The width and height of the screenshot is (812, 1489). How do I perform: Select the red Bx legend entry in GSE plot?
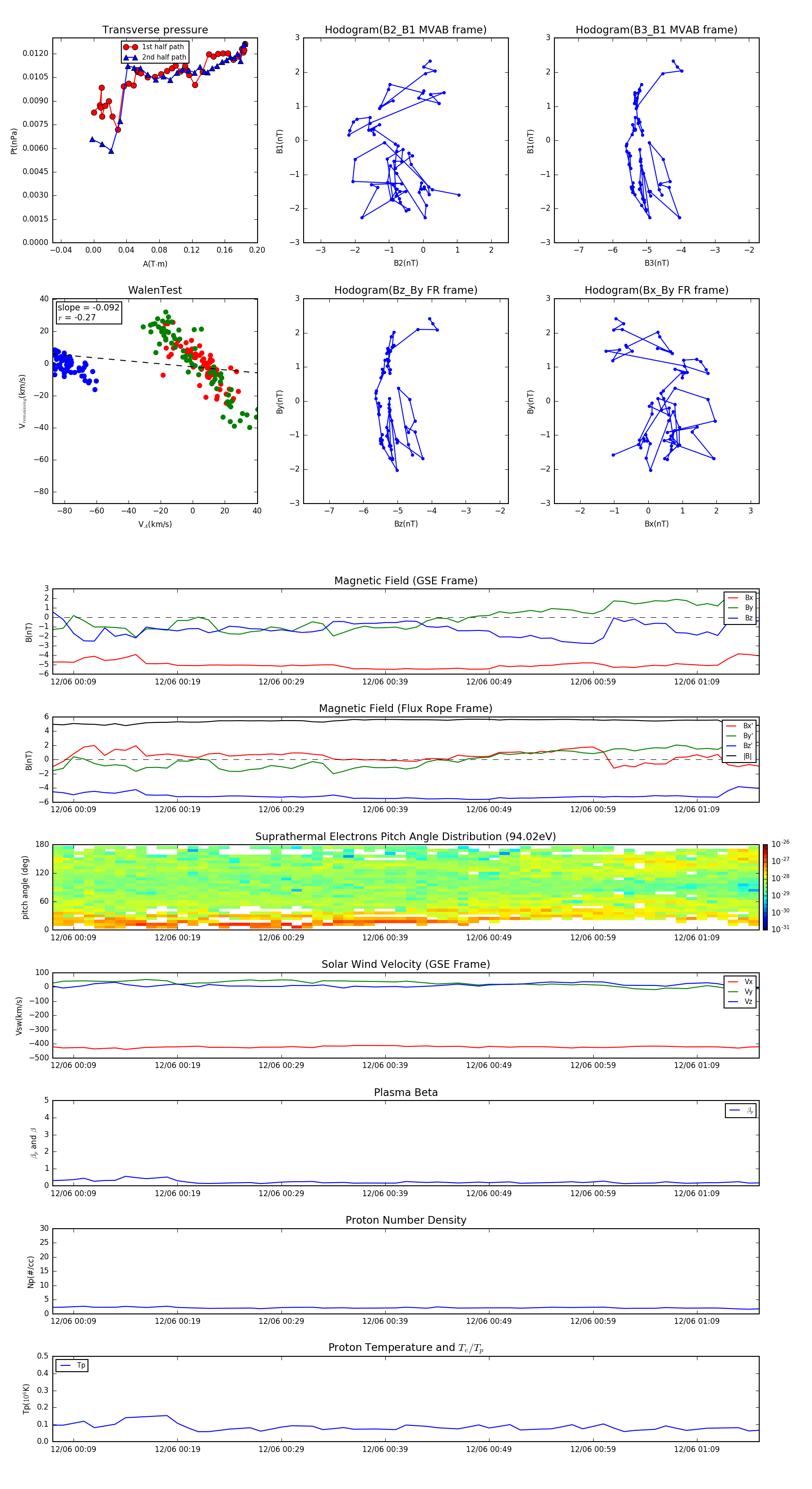pyautogui.click(x=740, y=598)
